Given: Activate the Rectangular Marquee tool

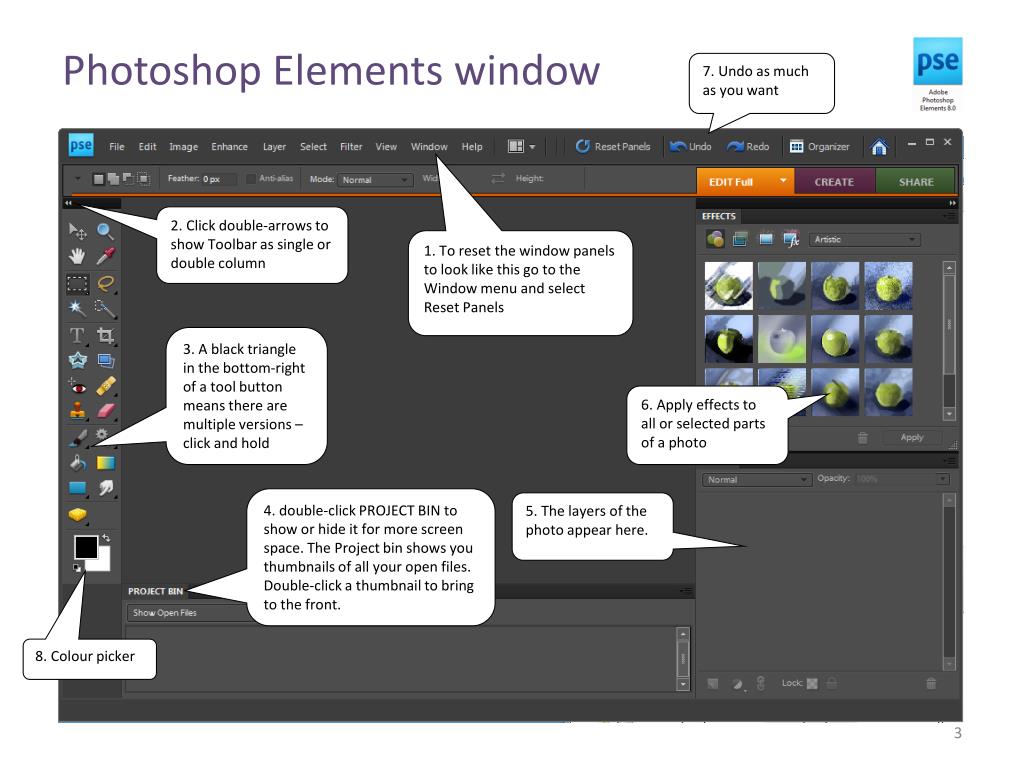Looking at the screenshot, I should (77, 283).
